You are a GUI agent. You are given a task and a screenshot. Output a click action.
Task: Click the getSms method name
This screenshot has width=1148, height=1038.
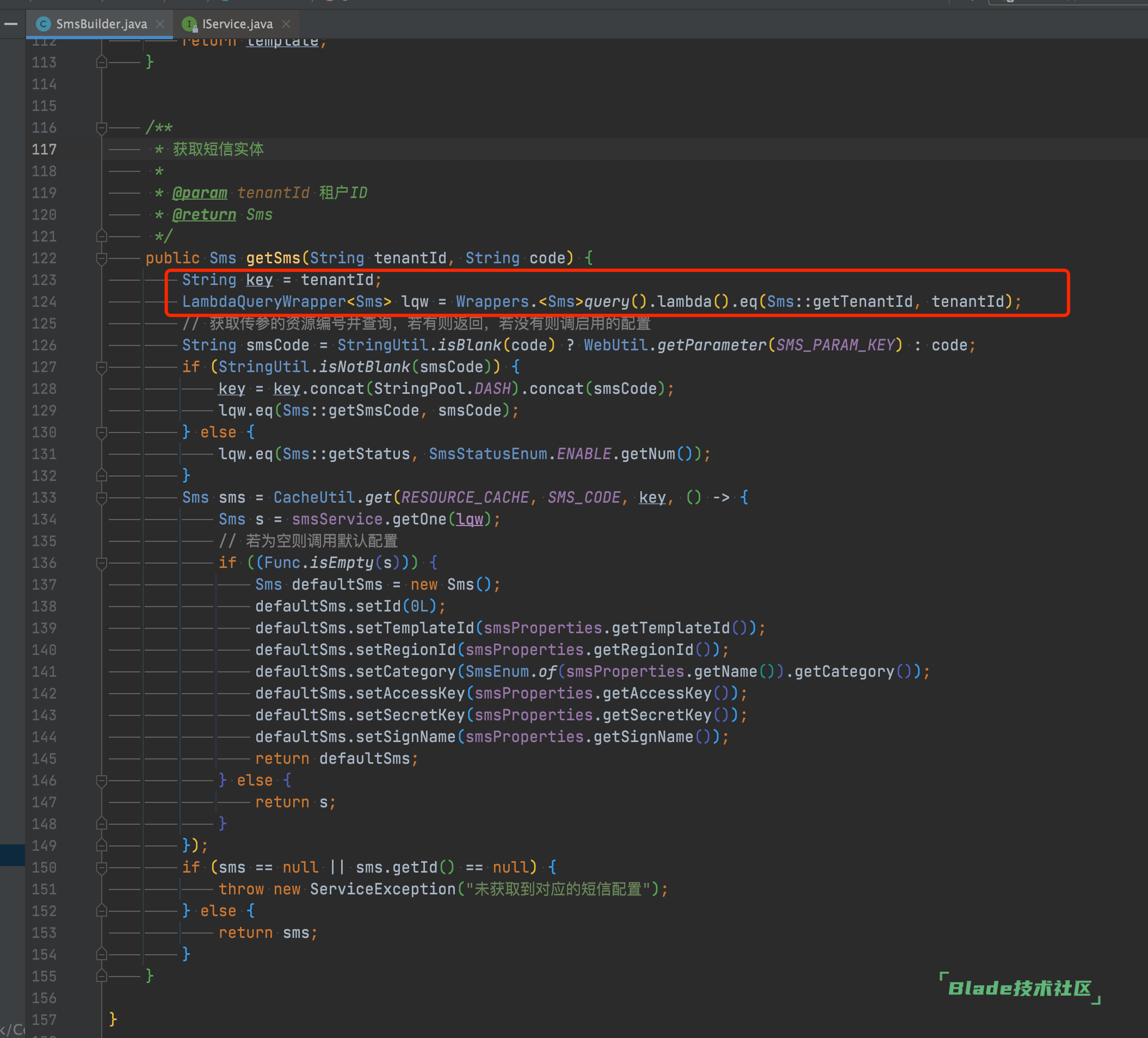(273, 258)
